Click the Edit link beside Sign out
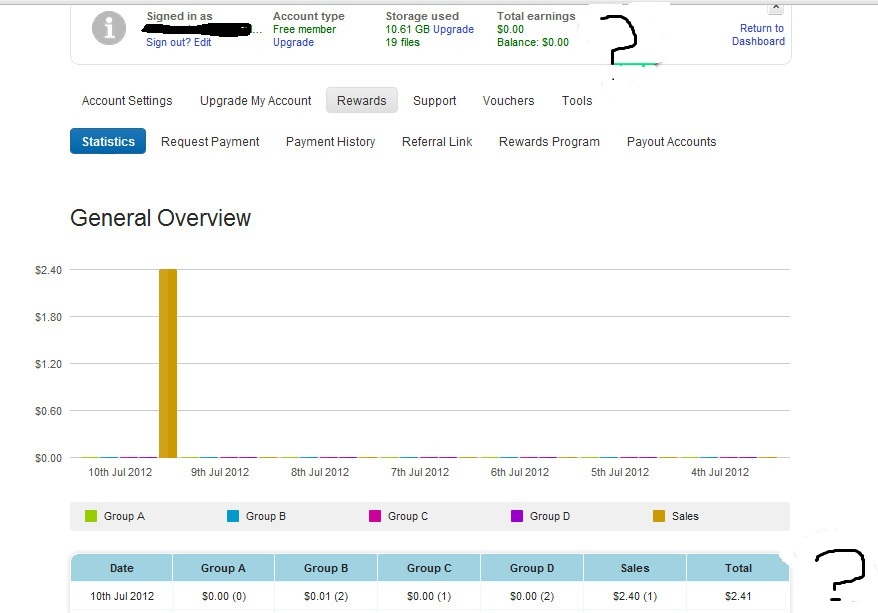This screenshot has width=878, height=613. 203,42
